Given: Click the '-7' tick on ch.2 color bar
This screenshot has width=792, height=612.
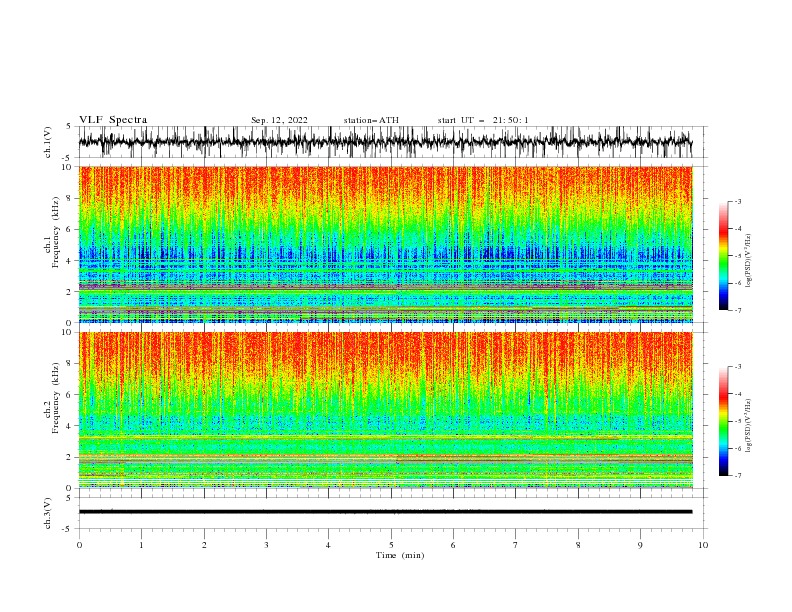Looking at the screenshot, I should pos(737,476).
